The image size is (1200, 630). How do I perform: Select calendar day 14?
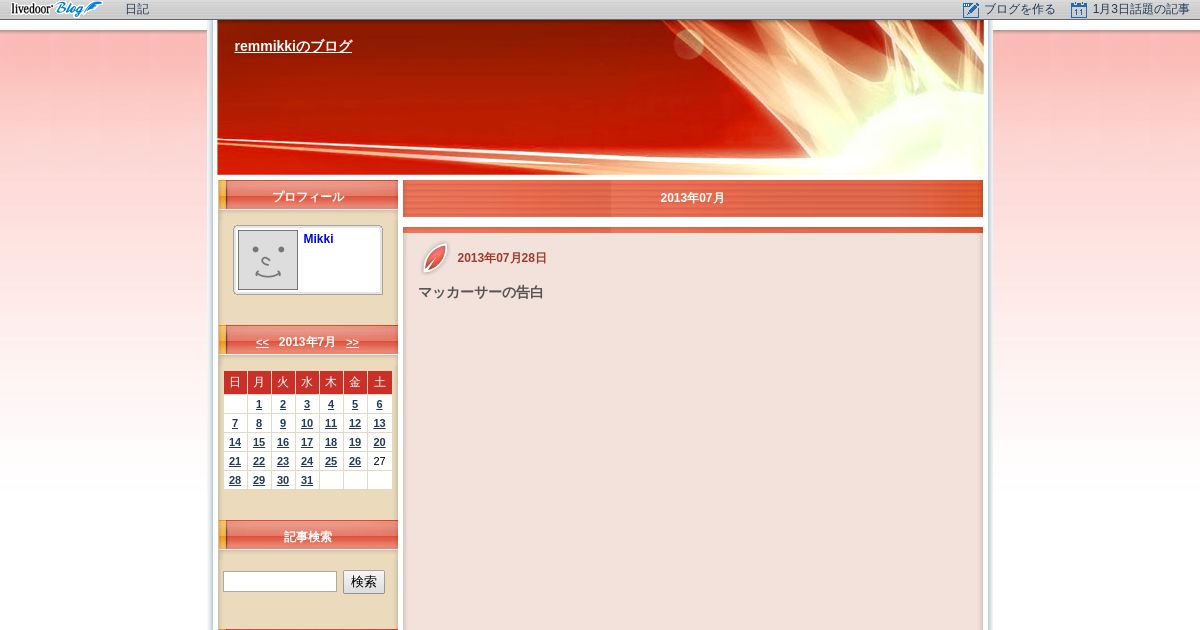tap(235, 442)
